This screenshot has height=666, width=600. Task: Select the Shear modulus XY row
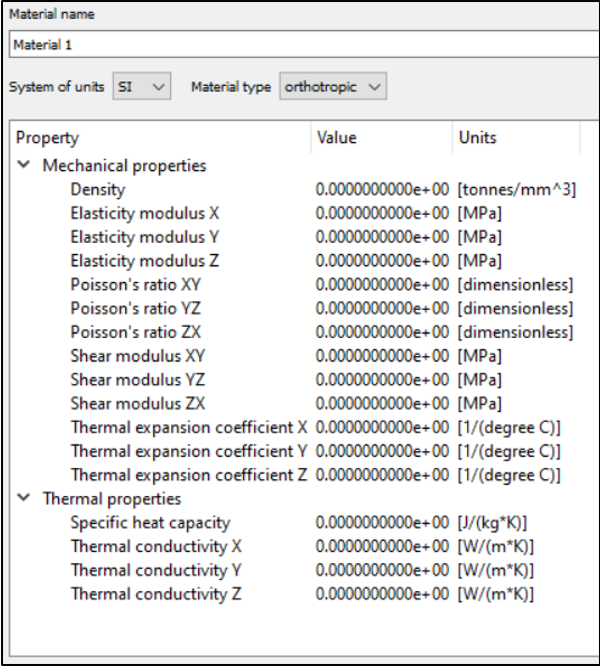point(138,356)
